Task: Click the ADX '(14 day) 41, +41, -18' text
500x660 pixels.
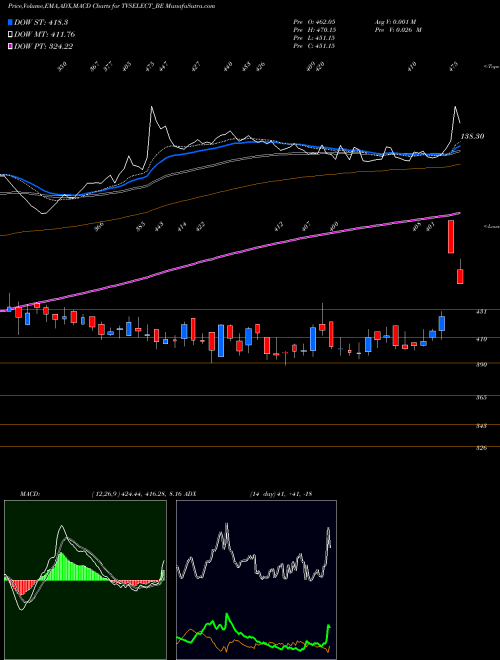Action: point(281,493)
